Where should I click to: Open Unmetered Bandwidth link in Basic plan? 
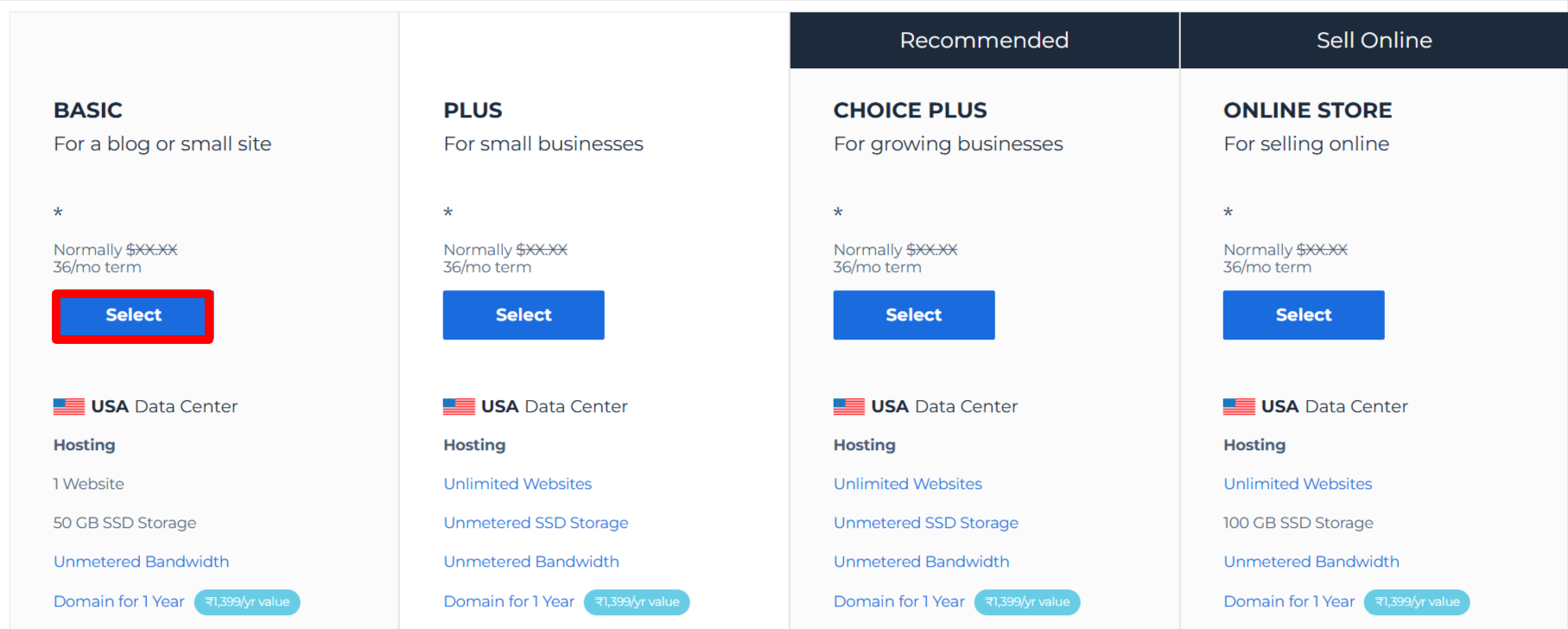pos(142,562)
